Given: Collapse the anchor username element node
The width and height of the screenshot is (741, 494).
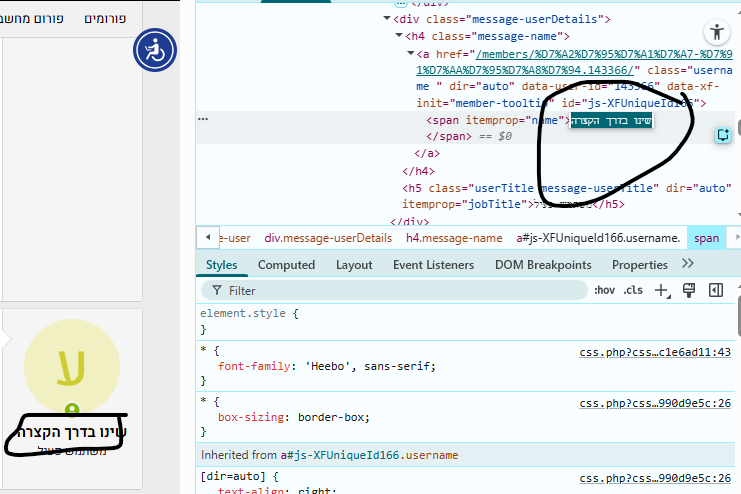Looking at the screenshot, I should 410,54.
